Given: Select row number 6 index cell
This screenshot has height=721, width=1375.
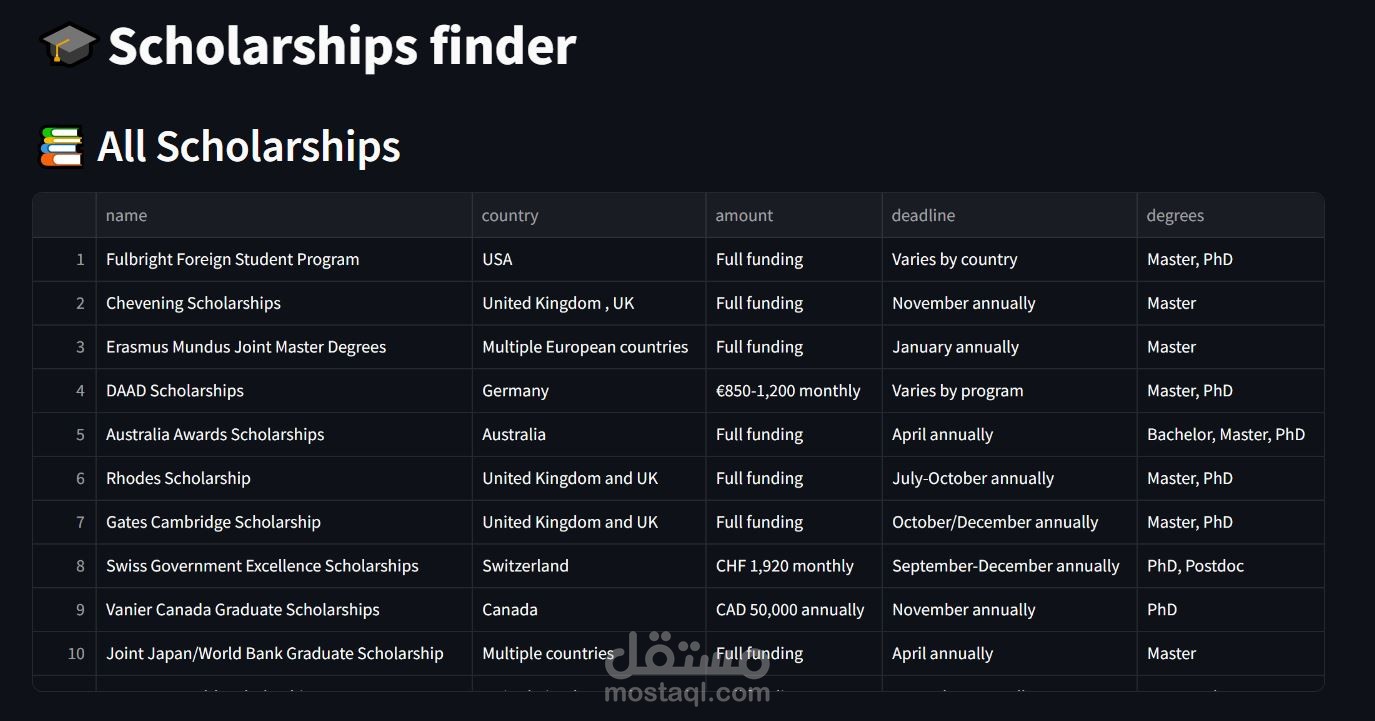Looking at the screenshot, I should [64, 479].
